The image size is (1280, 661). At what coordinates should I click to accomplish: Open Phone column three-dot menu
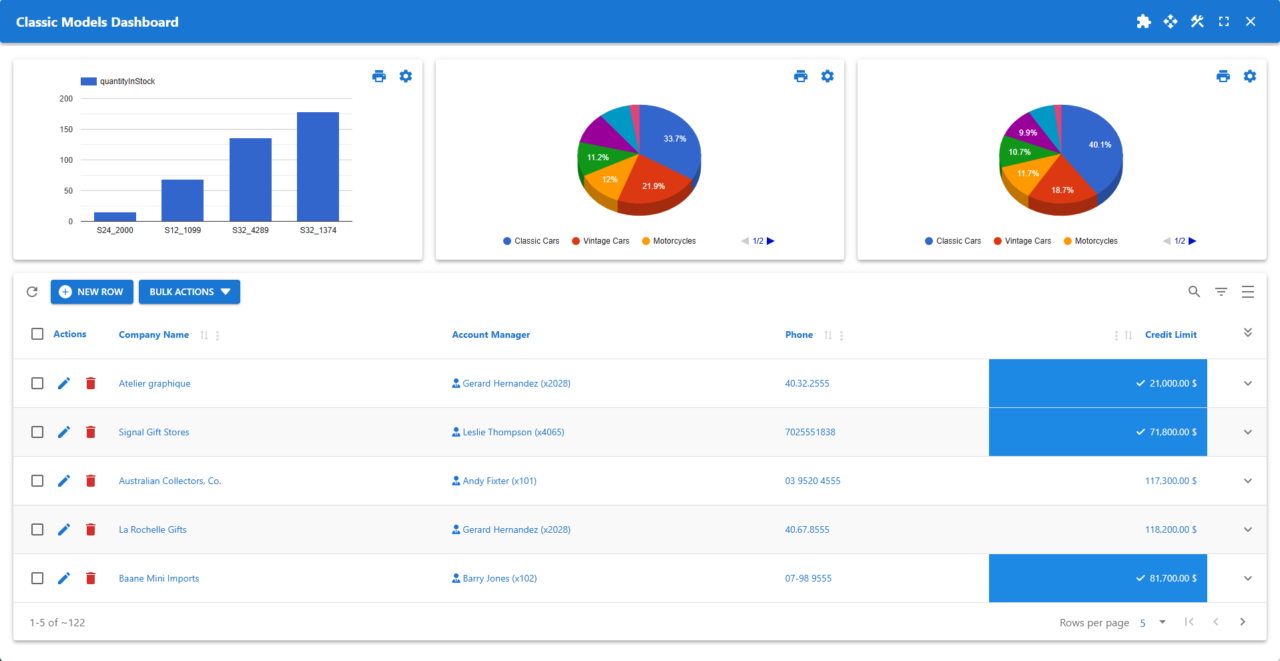842,335
